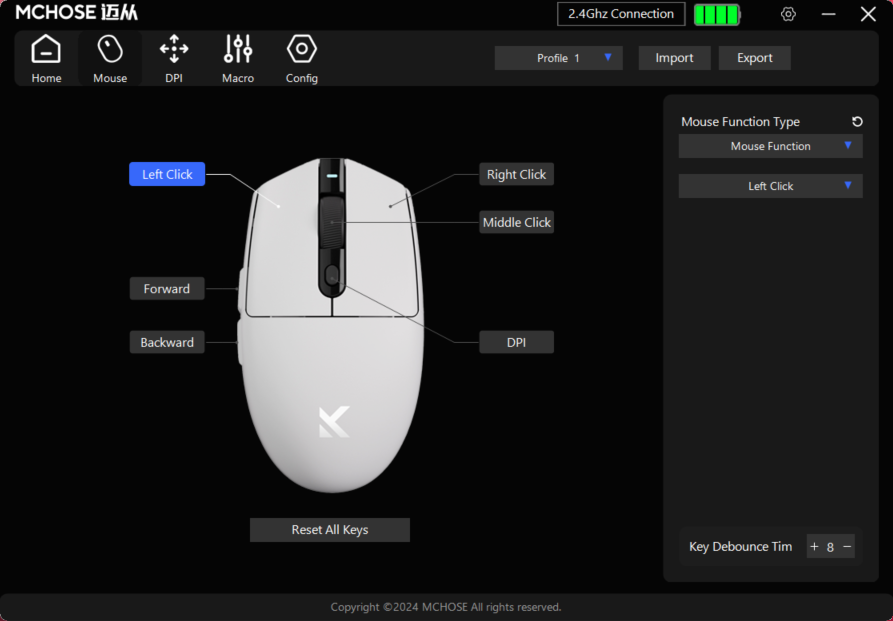The height and width of the screenshot is (621, 893).
Task: Click Reset All Keys
Action: point(330,530)
